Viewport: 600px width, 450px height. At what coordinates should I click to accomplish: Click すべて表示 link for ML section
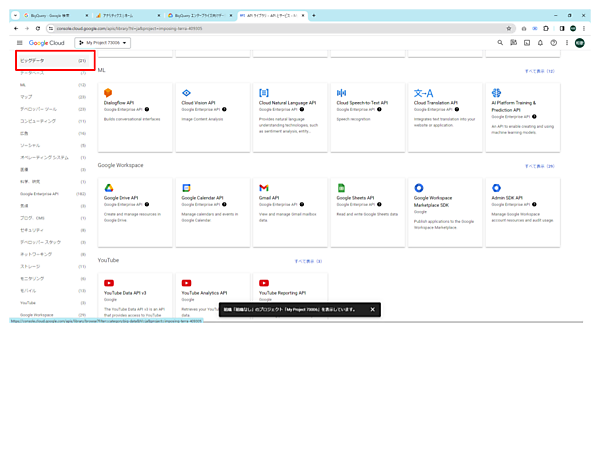click(540, 71)
